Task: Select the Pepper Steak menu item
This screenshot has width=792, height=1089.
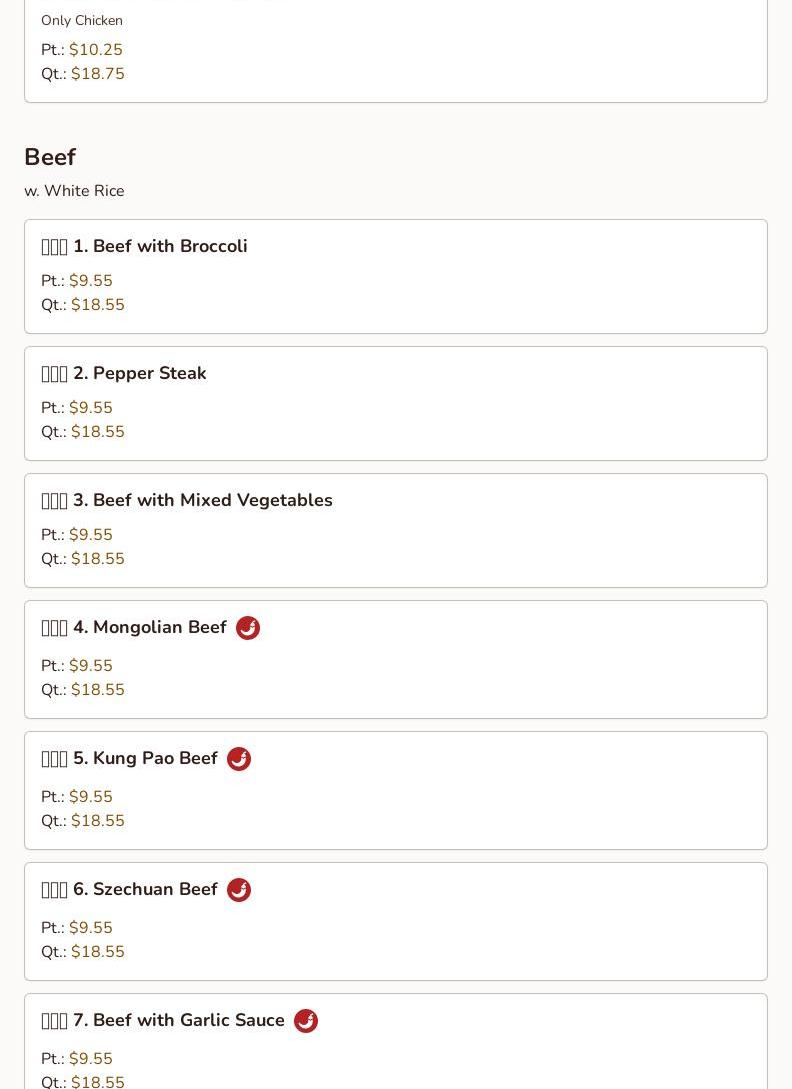Action: tap(139, 373)
